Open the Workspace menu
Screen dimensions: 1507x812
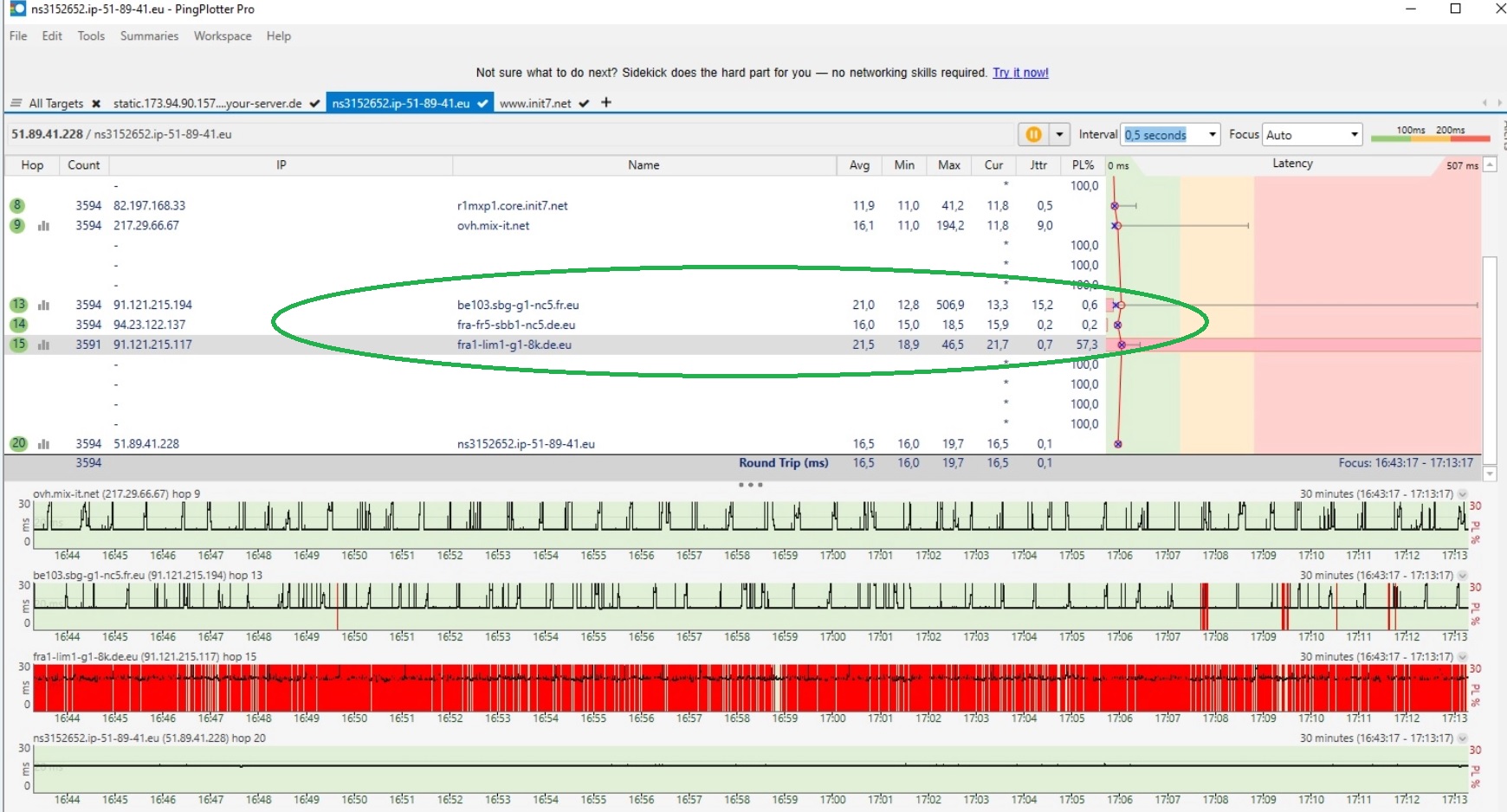pyautogui.click(x=223, y=36)
